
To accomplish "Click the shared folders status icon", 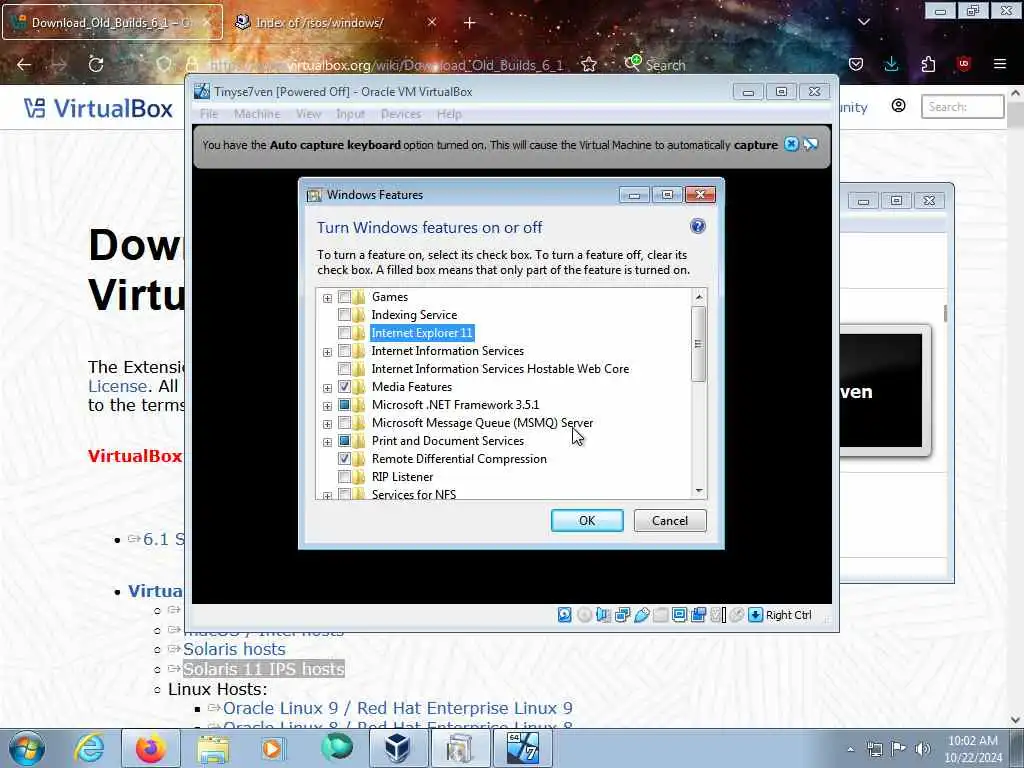I will pos(660,615).
